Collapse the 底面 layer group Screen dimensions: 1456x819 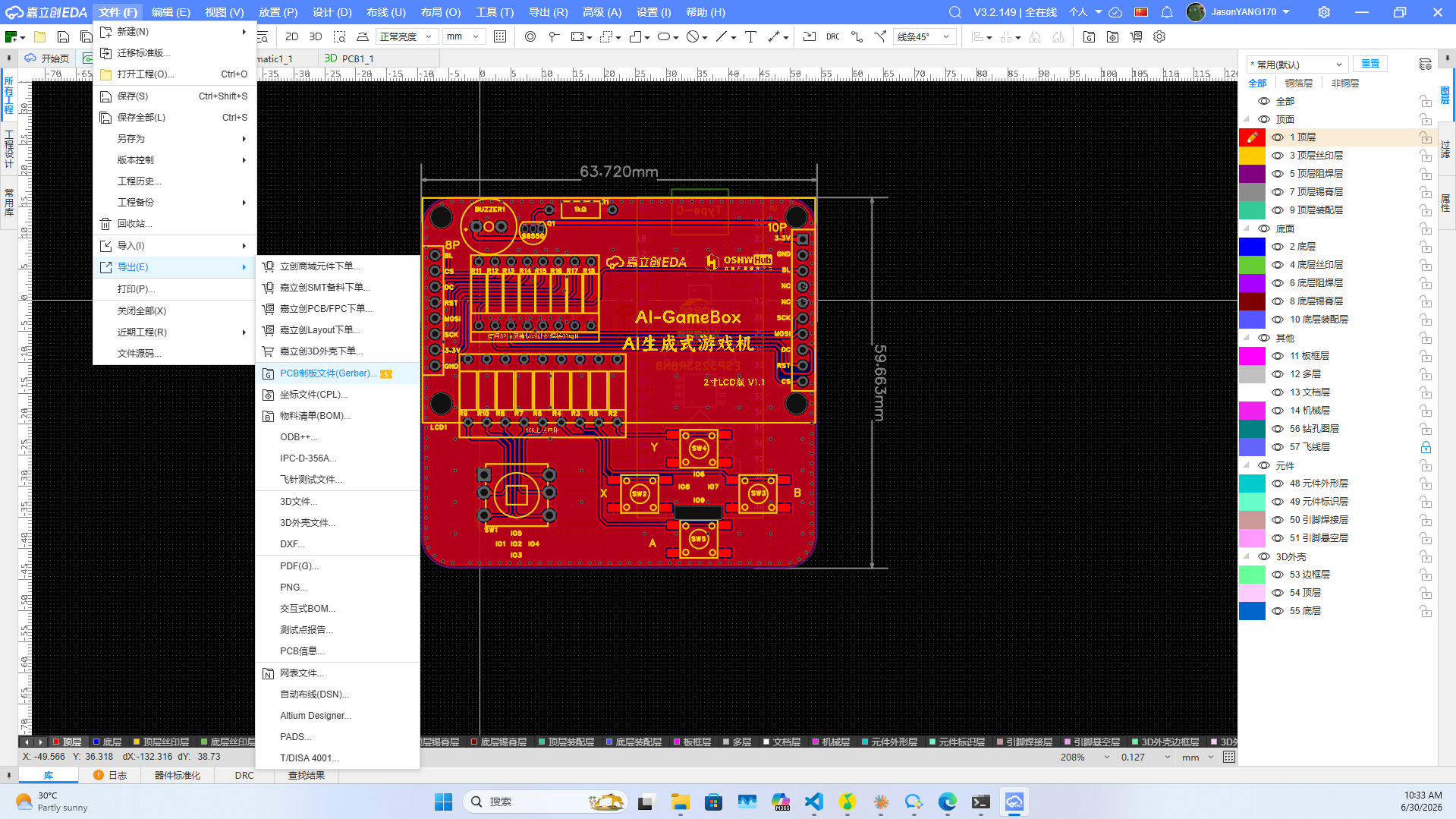[x=1247, y=228]
